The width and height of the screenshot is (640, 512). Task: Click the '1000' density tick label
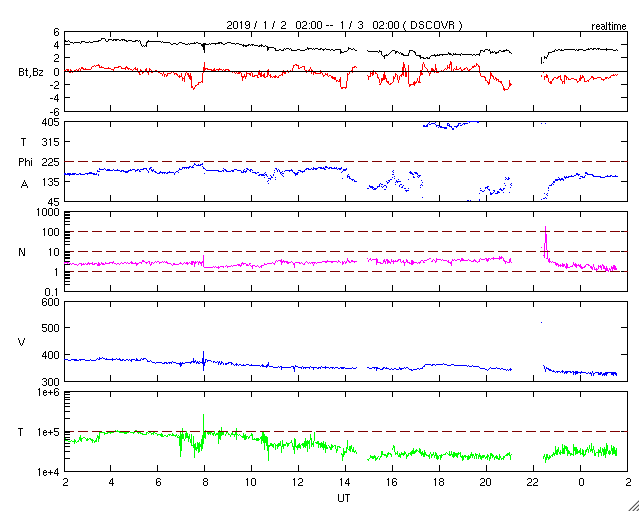(49, 212)
